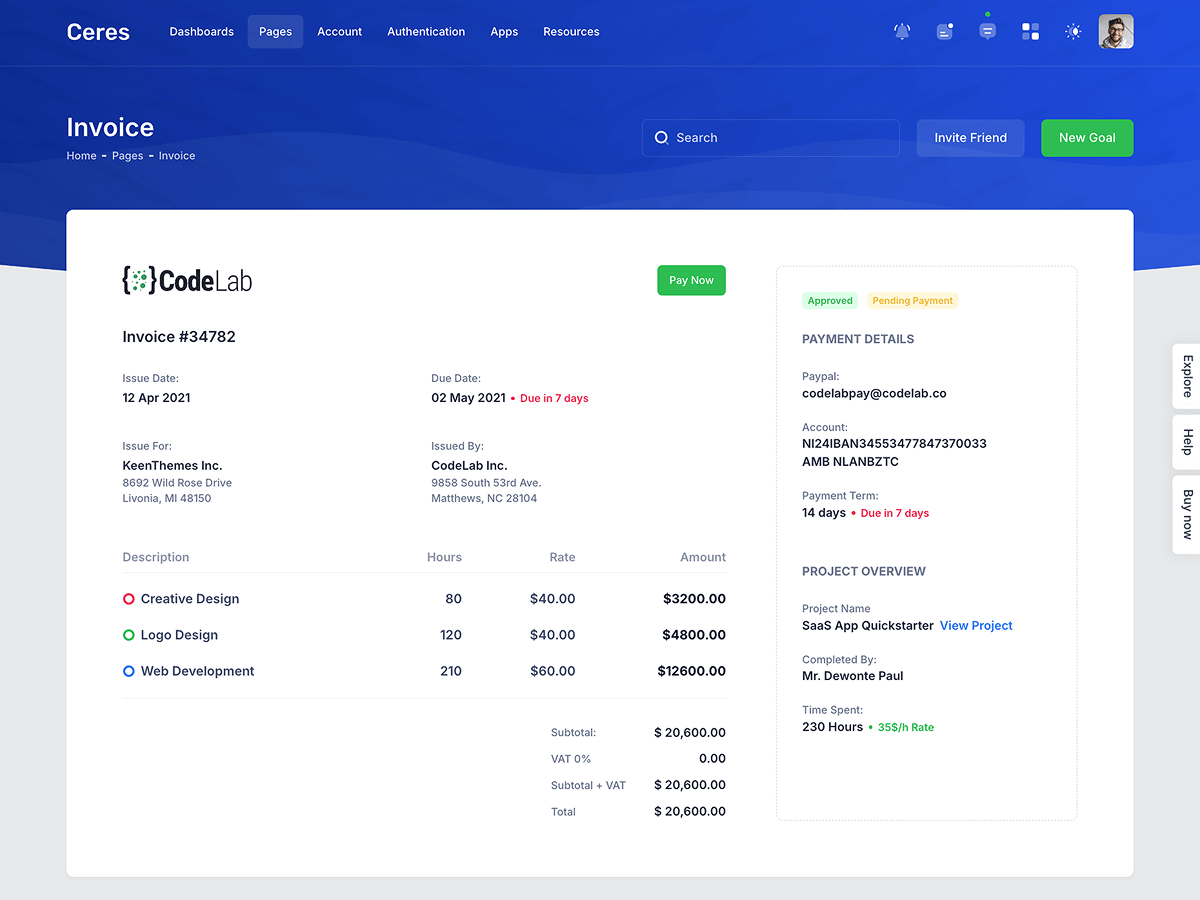Open the chat message icon
The image size is (1200, 900).
click(987, 32)
